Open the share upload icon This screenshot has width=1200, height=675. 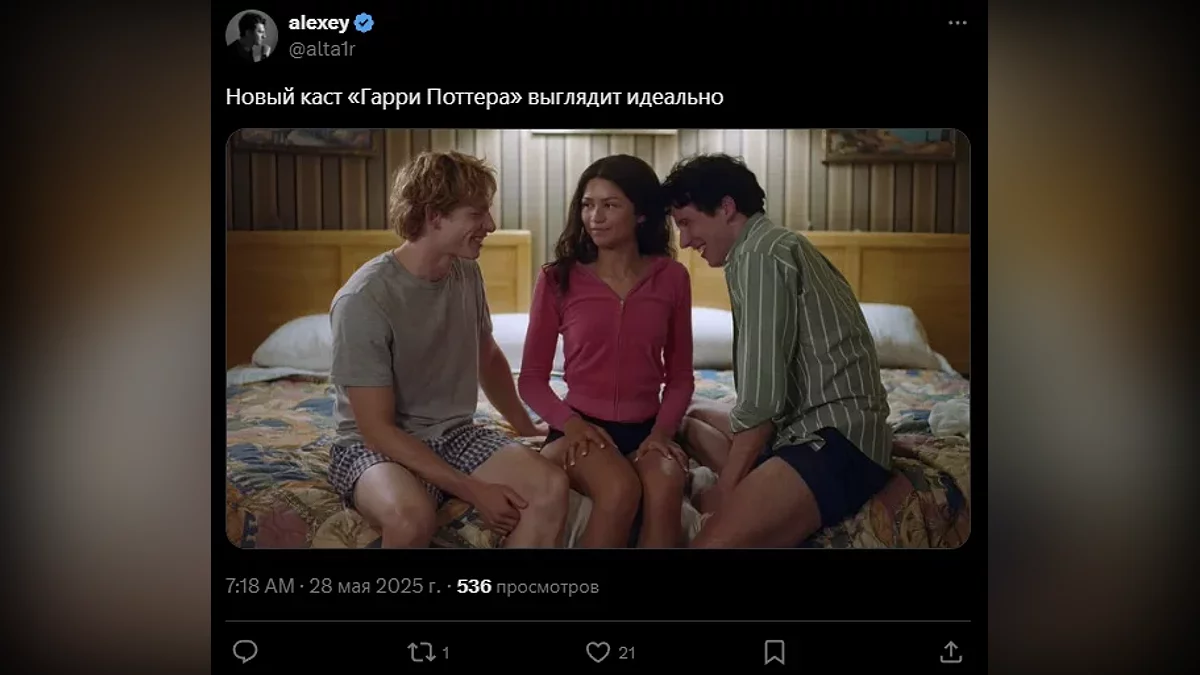pyautogui.click(x=951, y=652)
